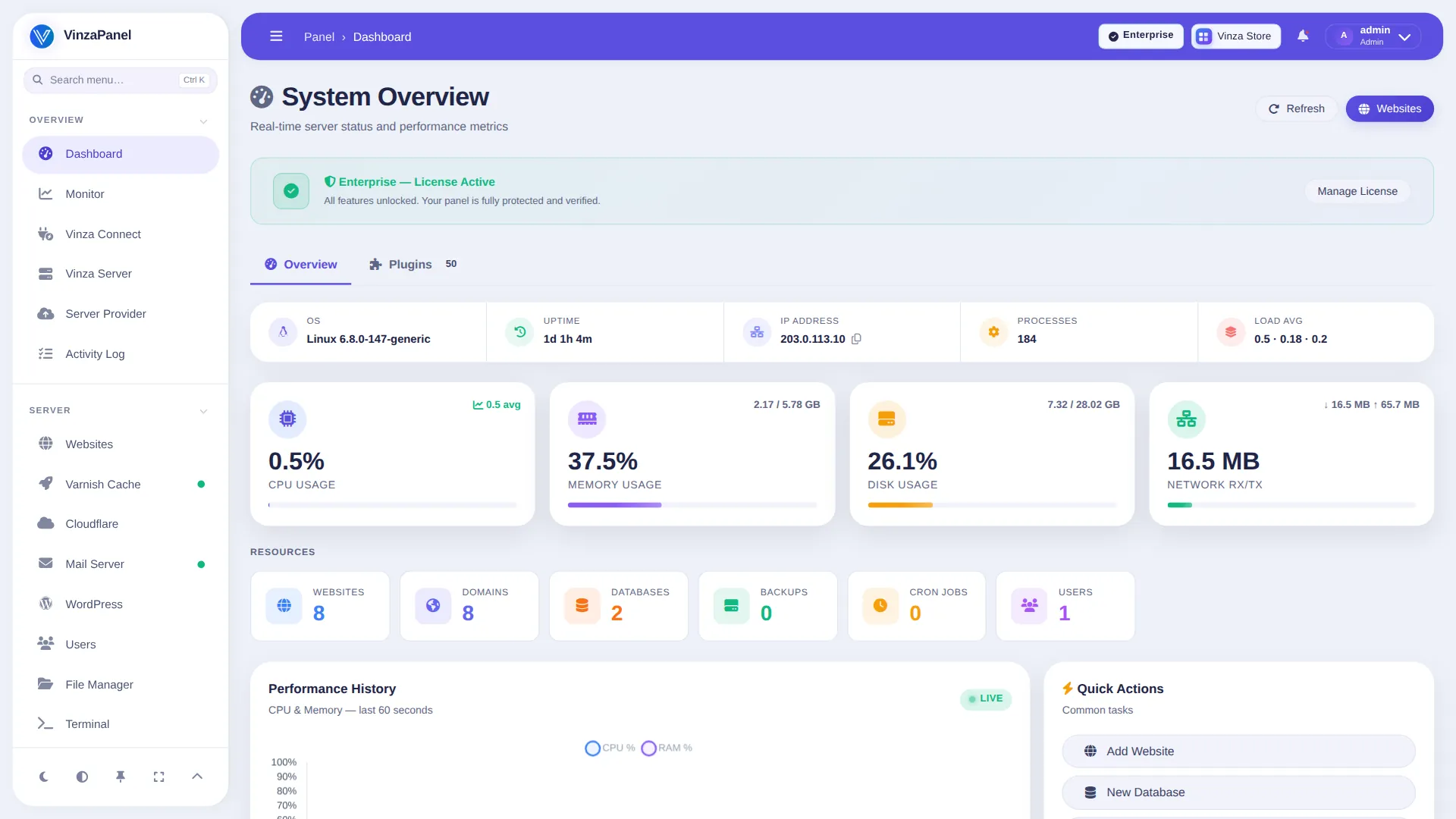This screenshot has height=819, width=1456.
Task: Click the memory usage RAM icon
Action: point(587,419)
